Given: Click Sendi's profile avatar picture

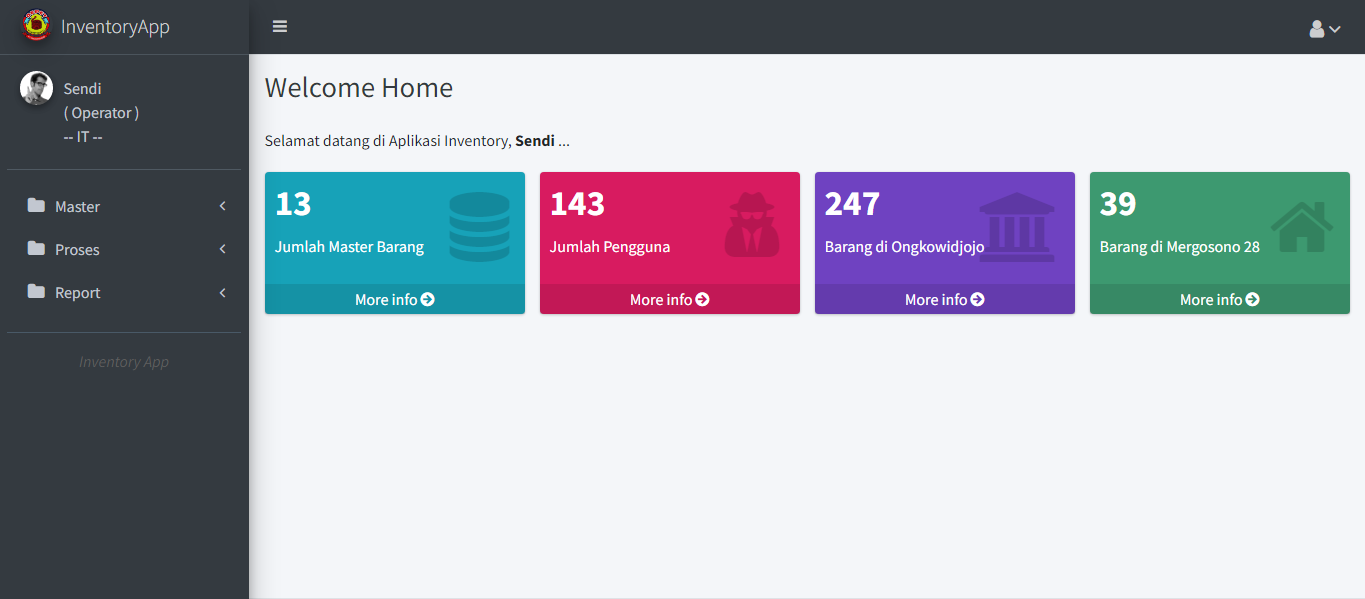Looking at the screenshot, I should pos(37,88).
